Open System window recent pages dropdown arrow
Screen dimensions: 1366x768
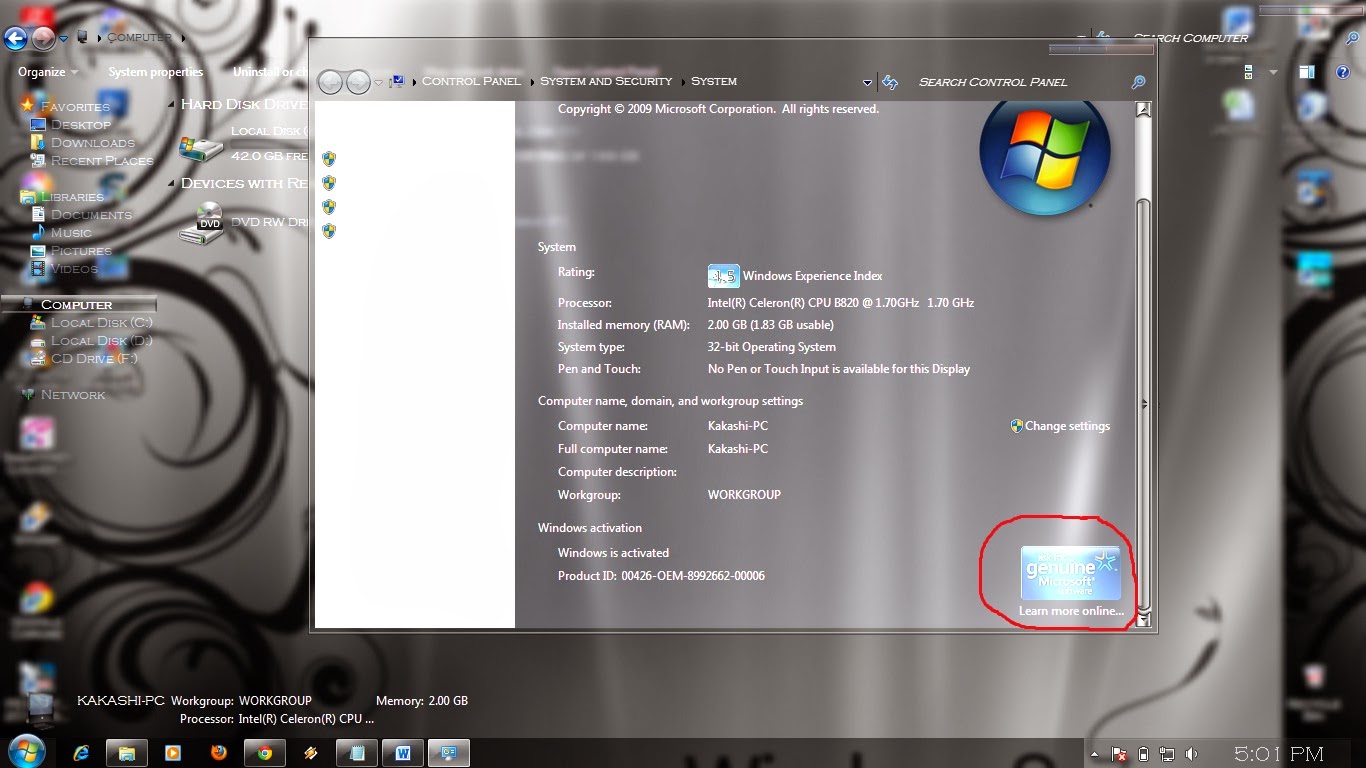coord(379,82)
